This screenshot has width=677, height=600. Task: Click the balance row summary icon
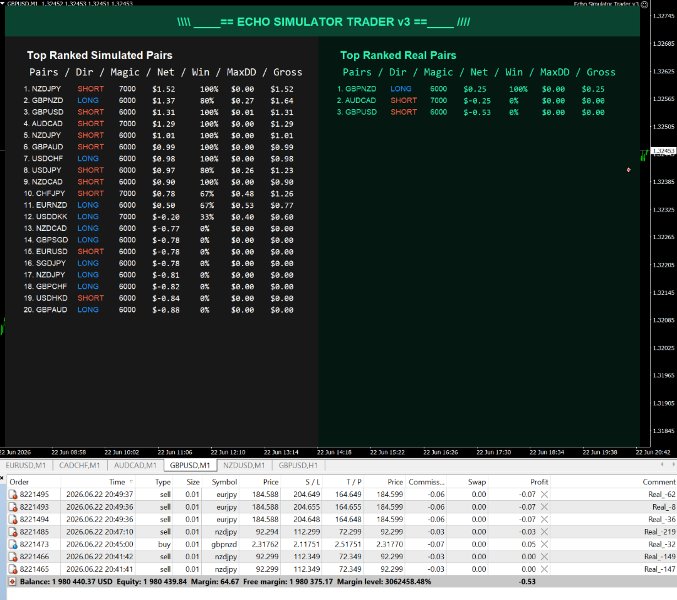13,582
